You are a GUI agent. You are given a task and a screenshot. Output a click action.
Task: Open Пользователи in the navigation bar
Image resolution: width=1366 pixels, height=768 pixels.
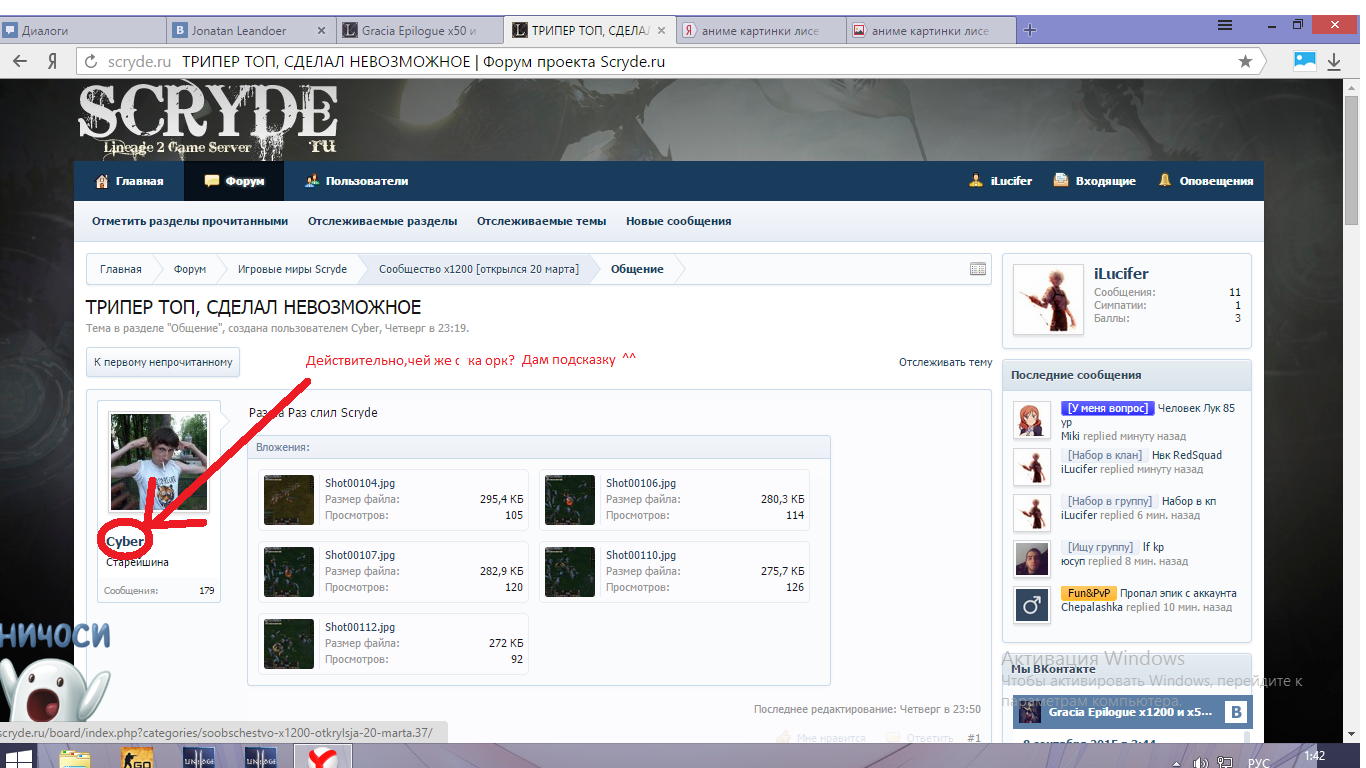[x=356, y=181]
